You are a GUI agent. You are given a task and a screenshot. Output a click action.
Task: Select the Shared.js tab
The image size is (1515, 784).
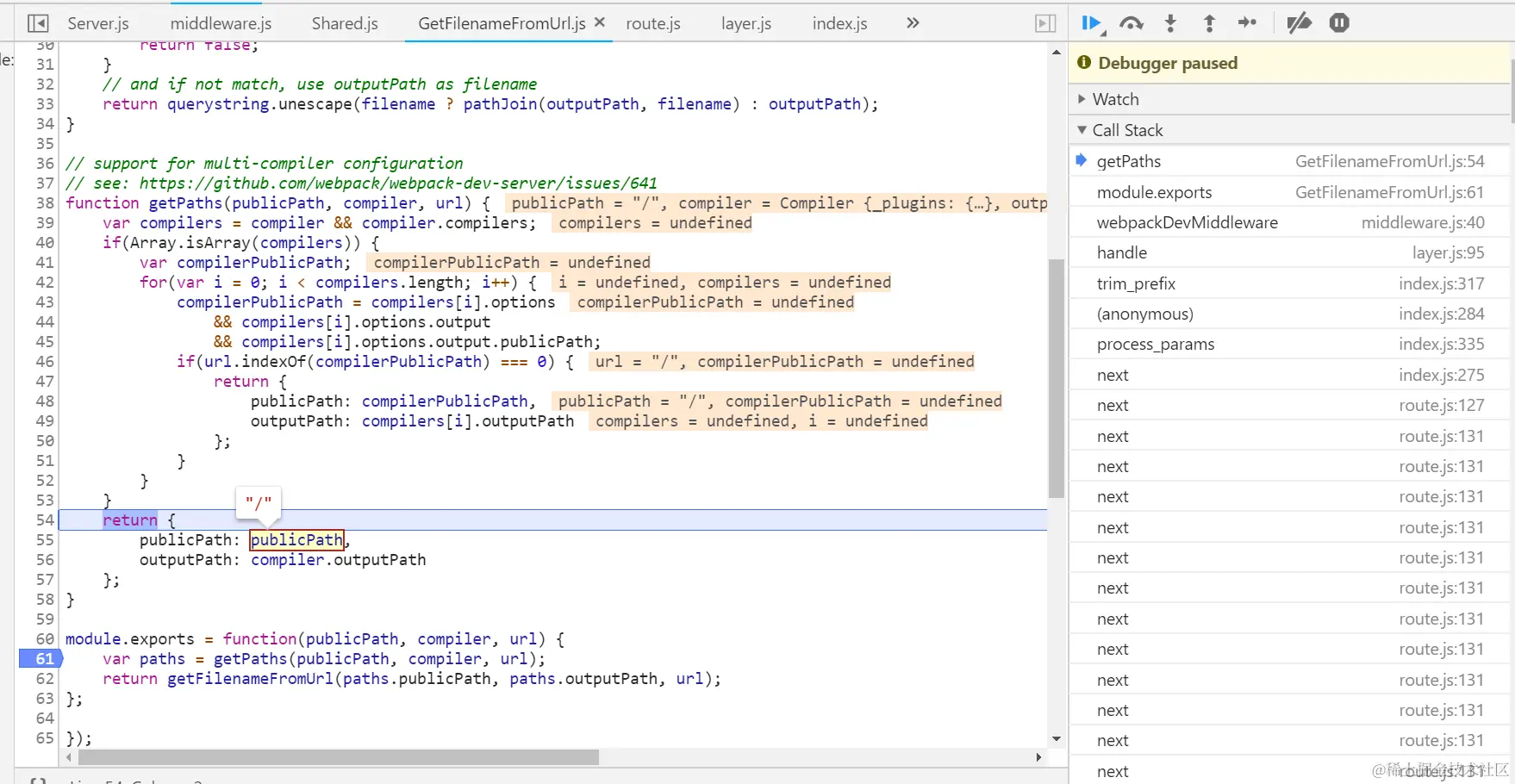tap(345, 23)
